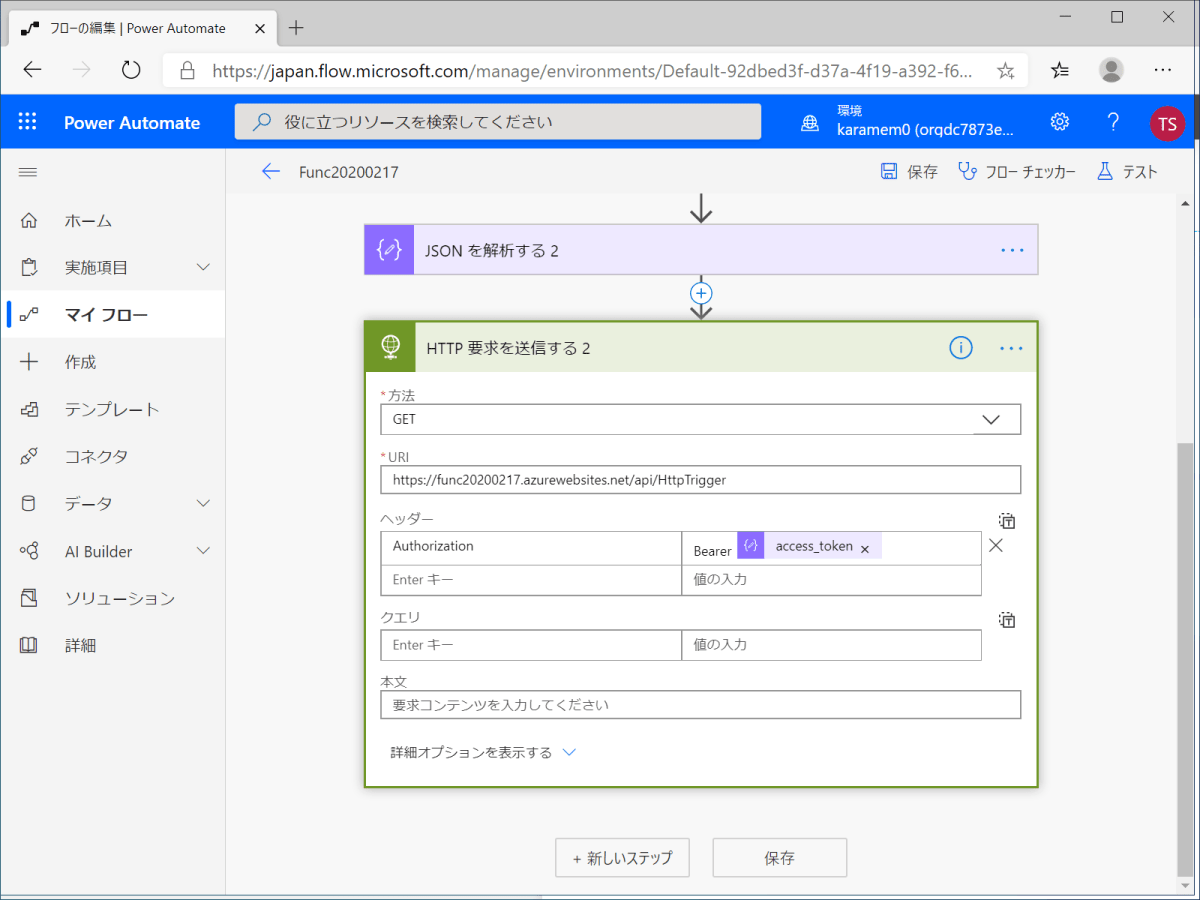Click the insert step plus icon

[x=701, y=293]
